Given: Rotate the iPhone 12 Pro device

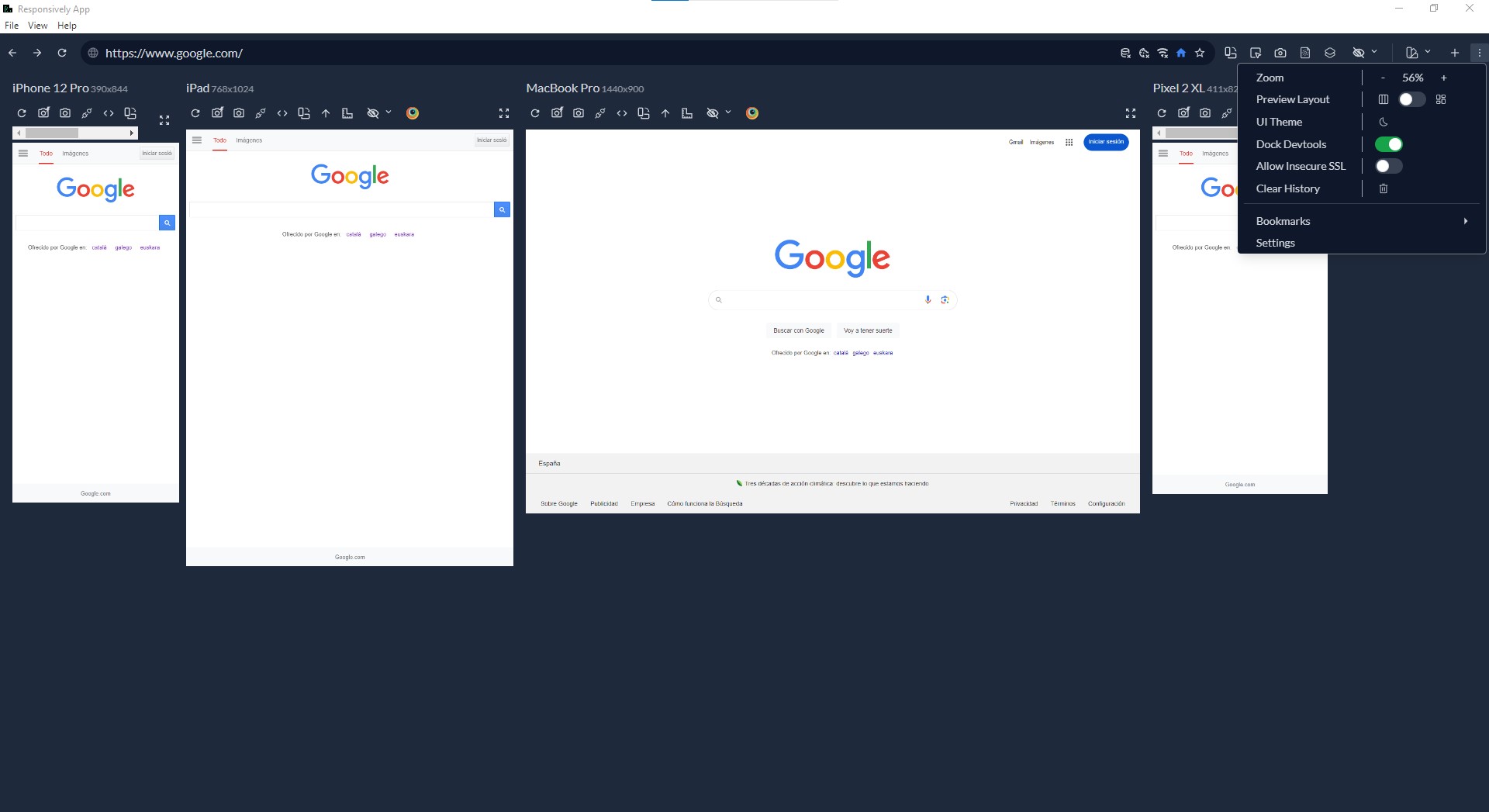Looking at the screenshot, I should tap(130, 113).
